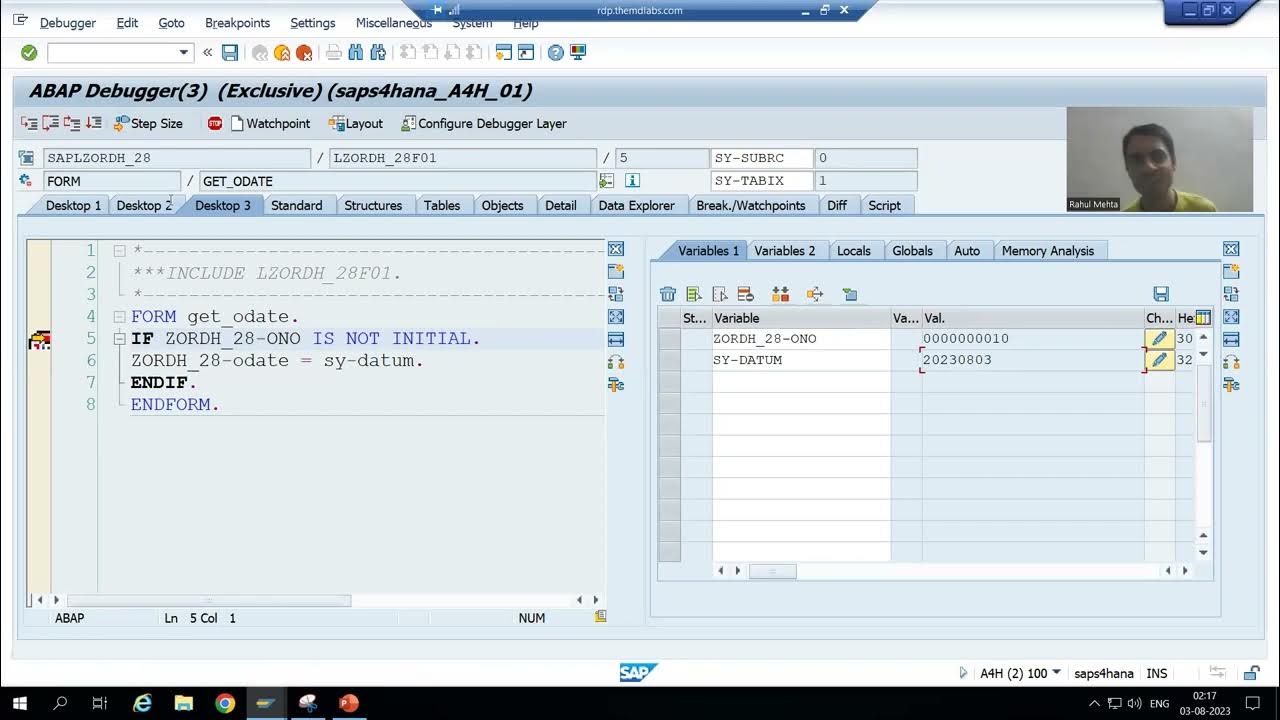Click the value cell 20230803

point(1032,360)
